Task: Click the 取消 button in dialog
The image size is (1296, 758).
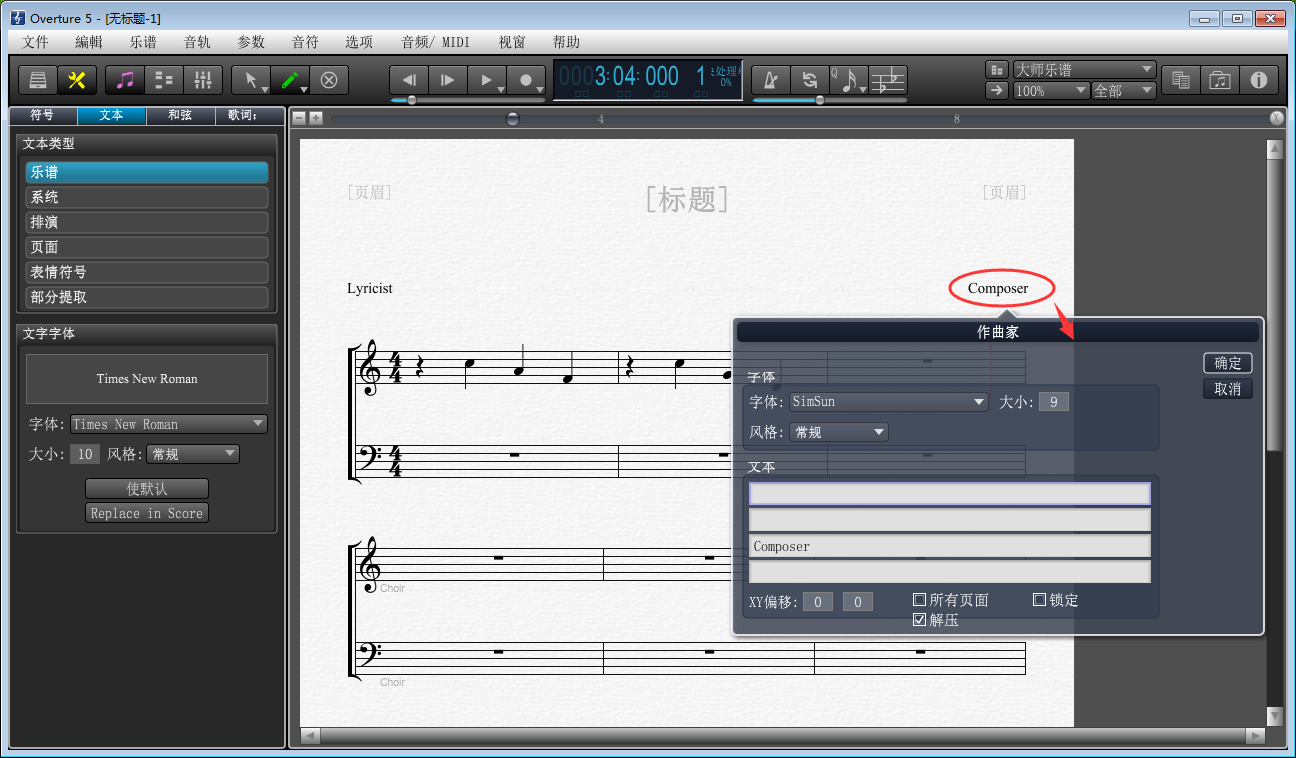Action: click(x=1228, y=389)
